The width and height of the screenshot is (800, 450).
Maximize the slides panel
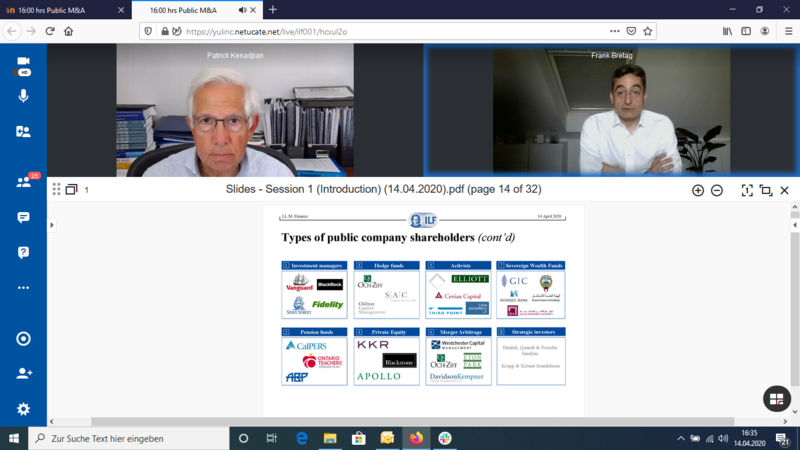pos(766,190)
